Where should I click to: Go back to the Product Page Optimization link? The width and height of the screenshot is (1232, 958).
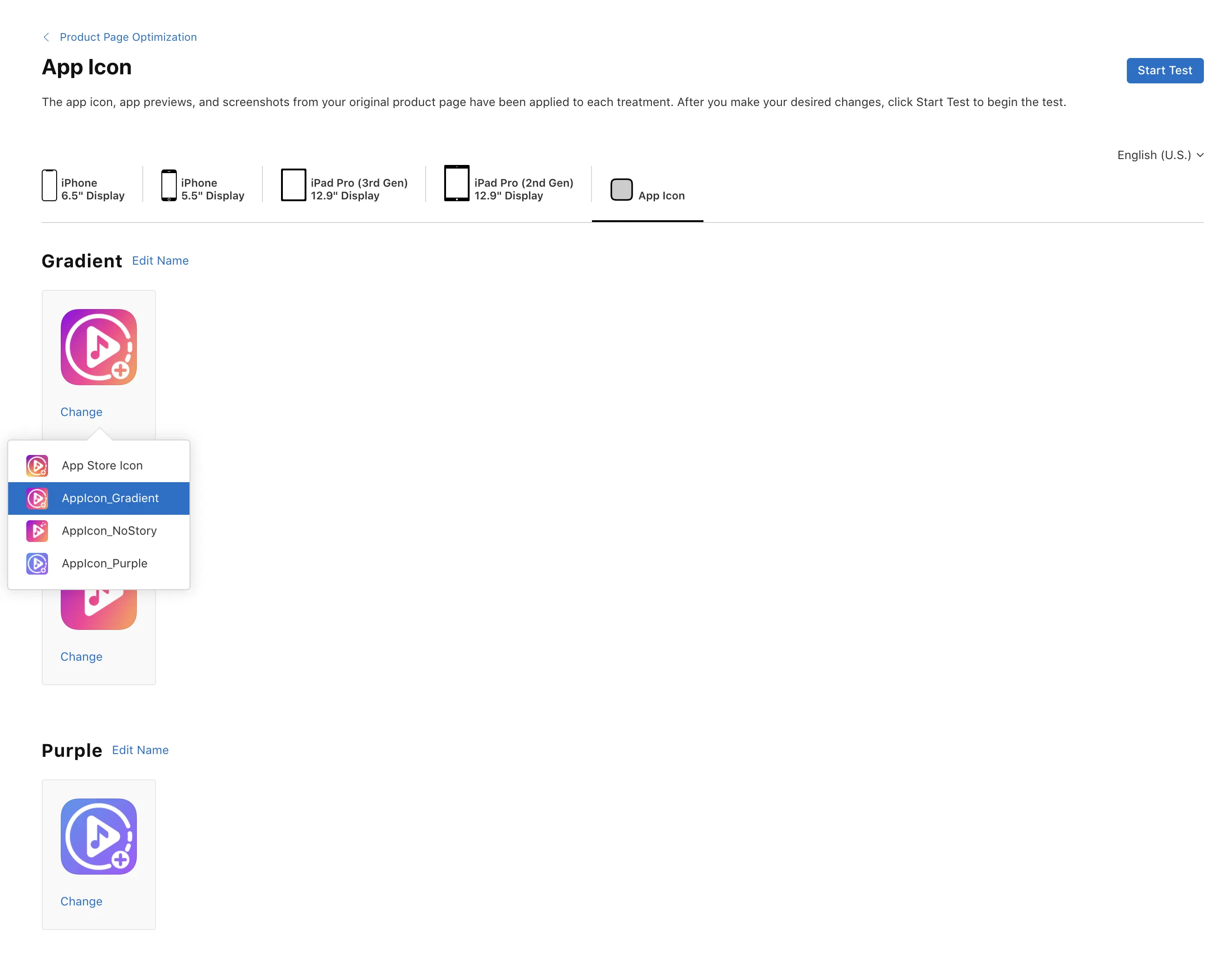pos(128,37)
